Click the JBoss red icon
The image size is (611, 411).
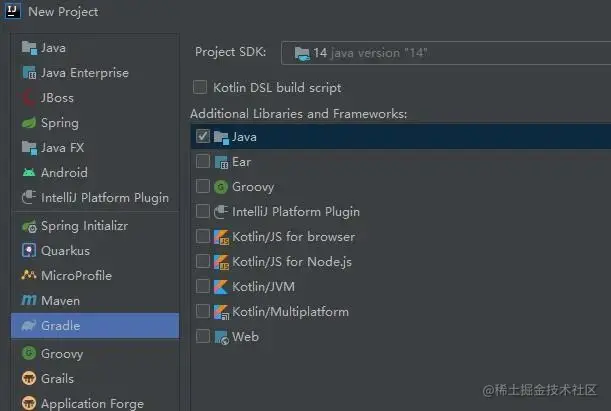[29, 98]
